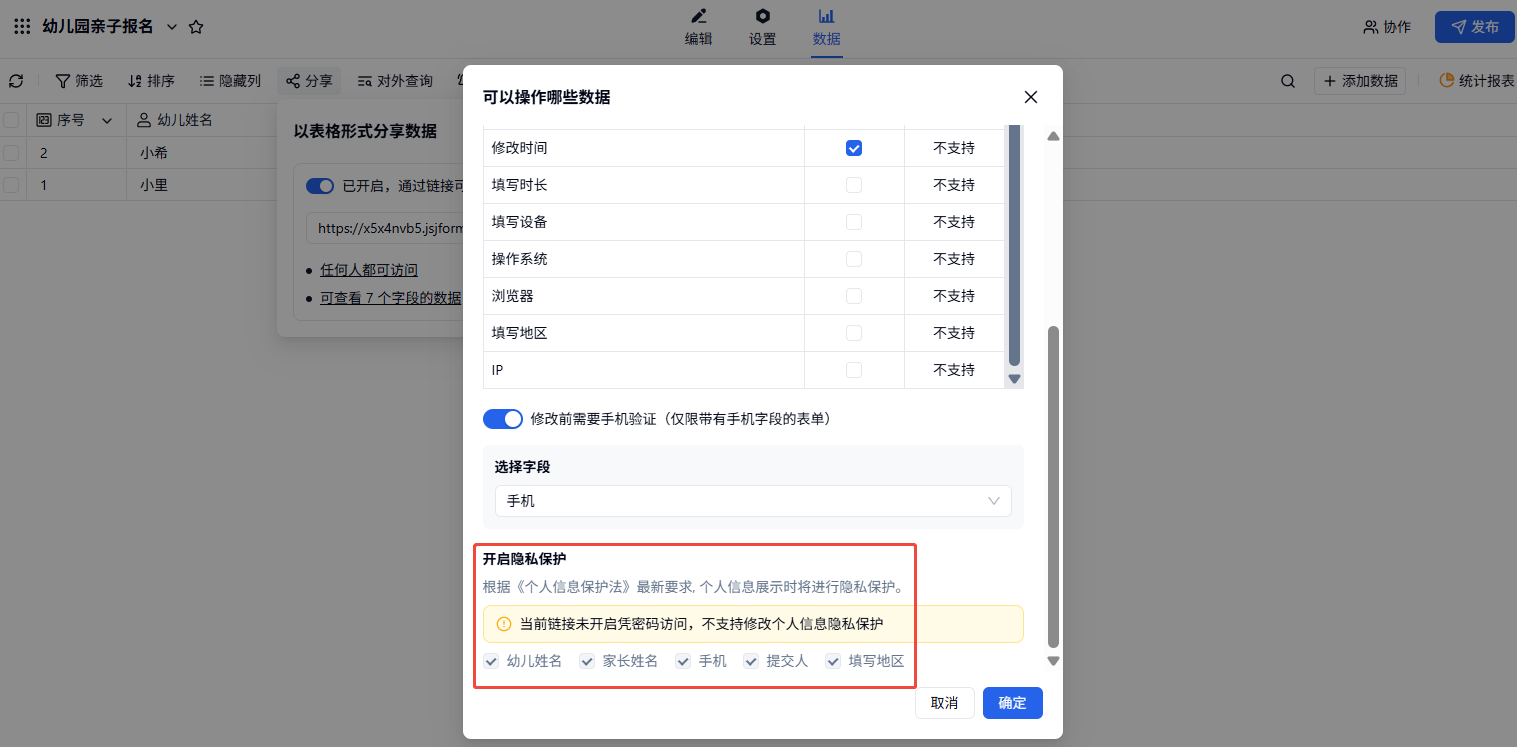Screen dimensions: 1517x747
Task: Click the dialog's vertical scrollbar thumb
Action: [x=1053, y=485]
